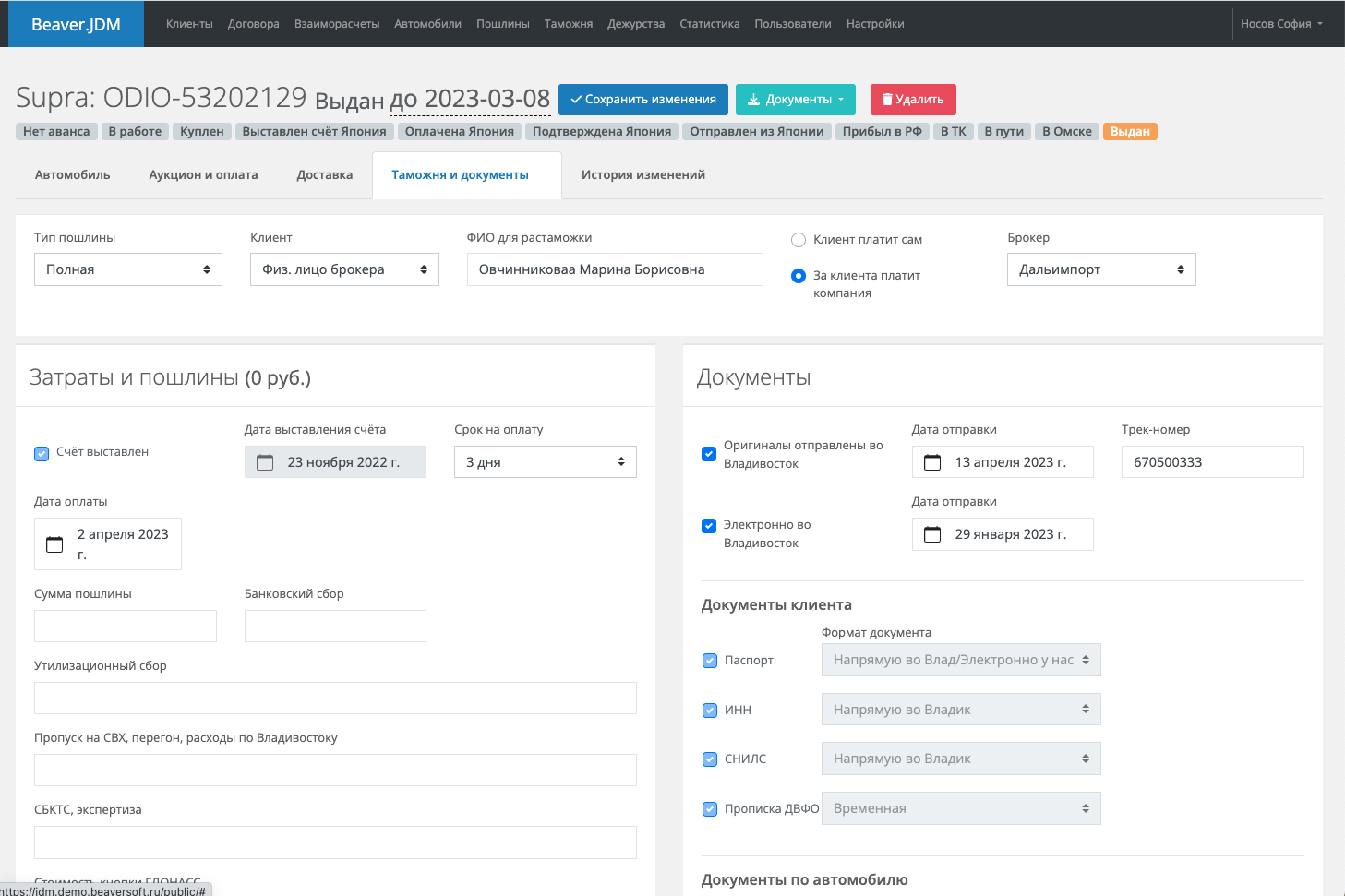Go to Автомобили section
Image resolution: width=1345 pixels, height=896 pixels.
427,24
